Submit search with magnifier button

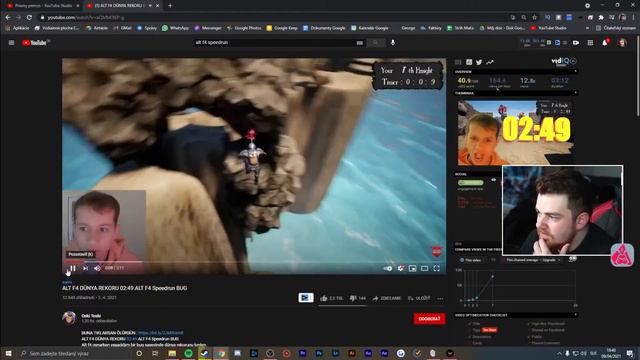point(376,42)
